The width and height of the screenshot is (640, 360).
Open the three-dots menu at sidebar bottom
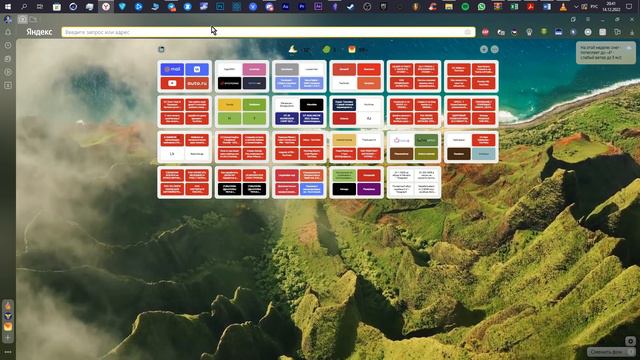click(x=8, y=351)
